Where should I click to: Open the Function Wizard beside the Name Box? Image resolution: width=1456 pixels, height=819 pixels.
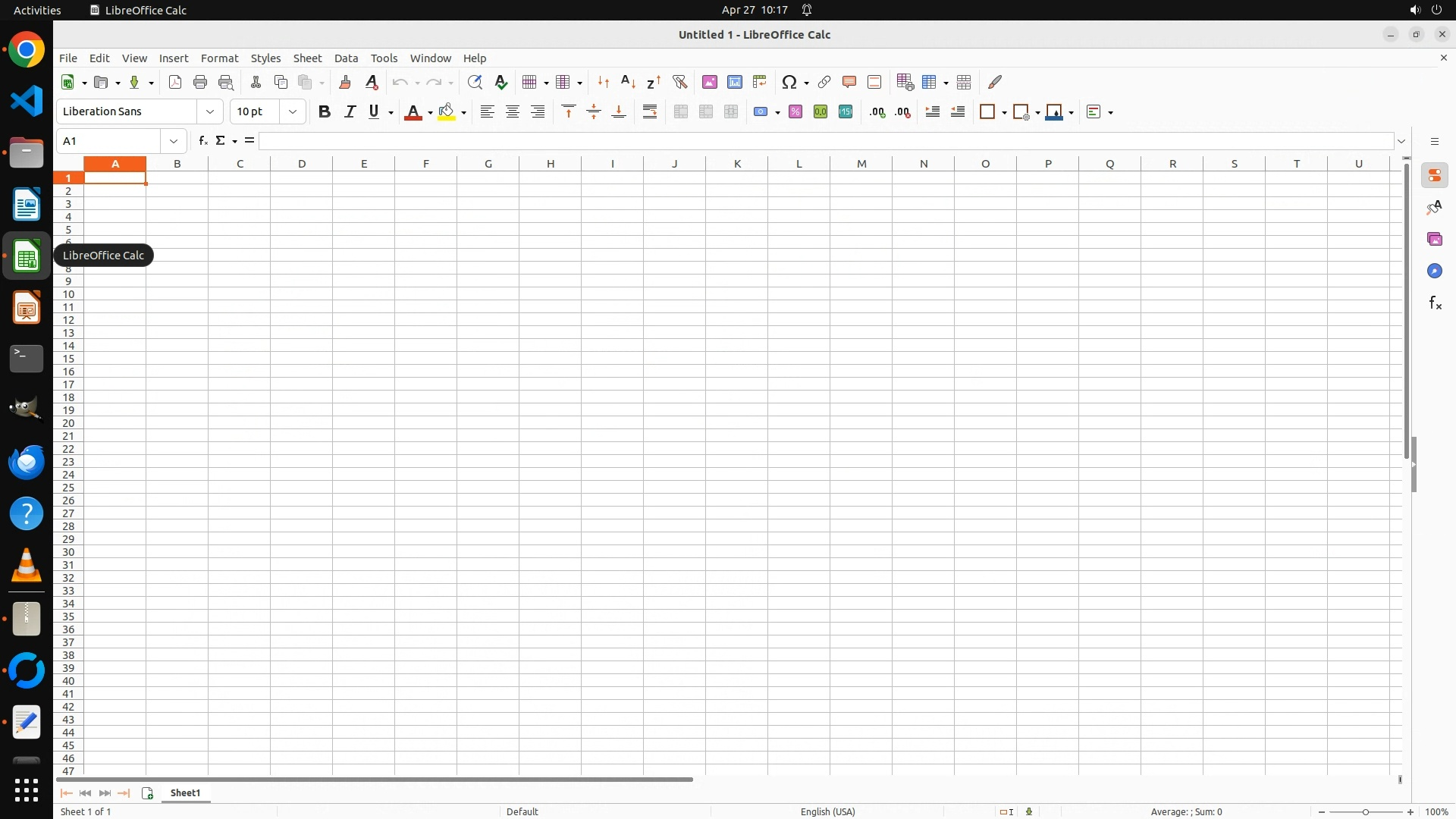[x=202, y=141]
